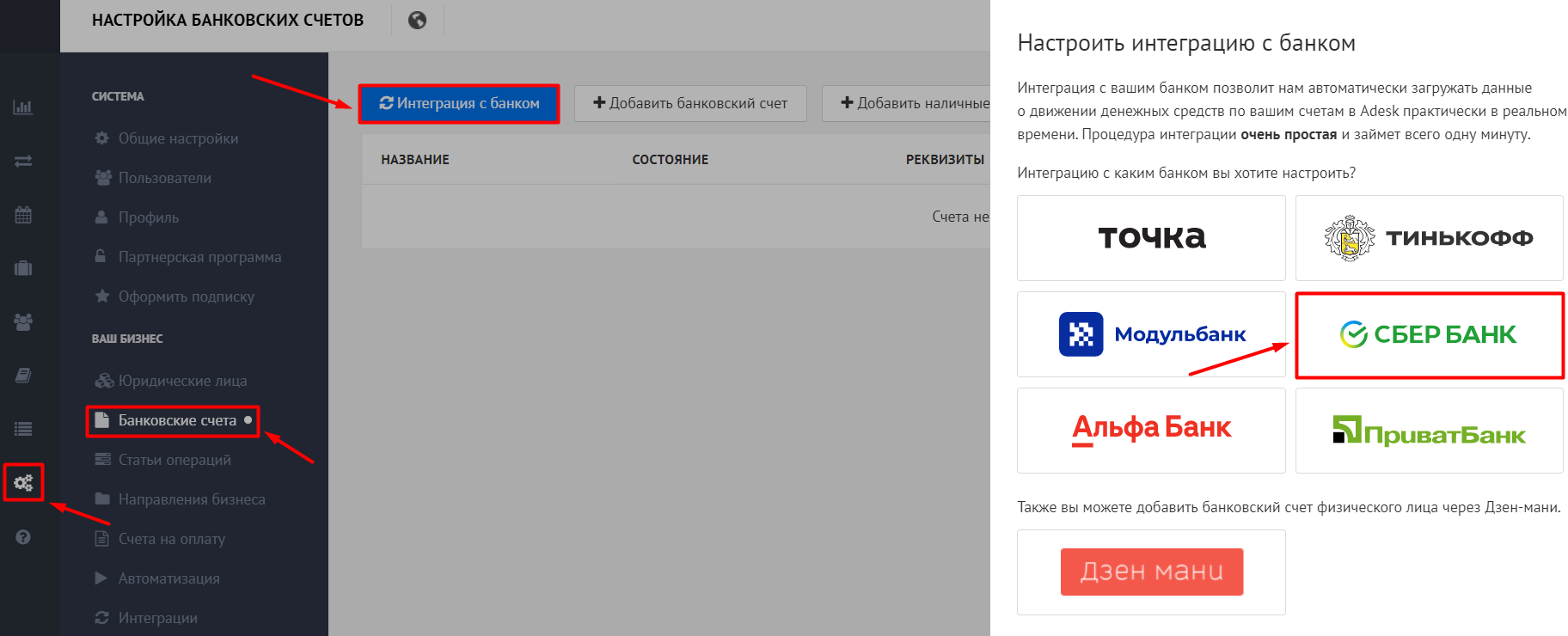Click НАЗВАНИЕ column header

[415, 160]
